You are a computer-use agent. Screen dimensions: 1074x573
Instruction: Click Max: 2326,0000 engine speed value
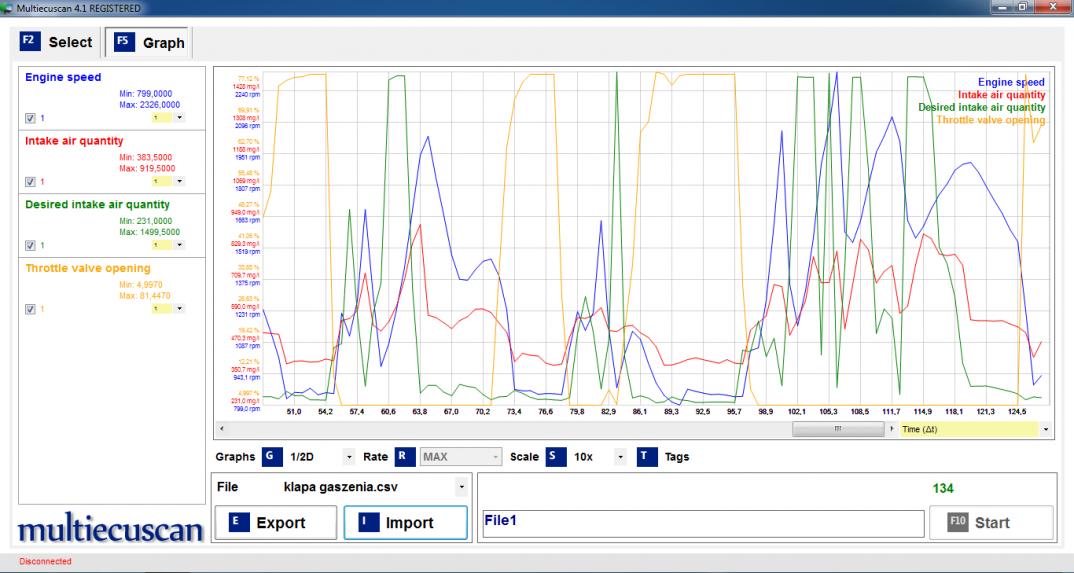(149, 105)
